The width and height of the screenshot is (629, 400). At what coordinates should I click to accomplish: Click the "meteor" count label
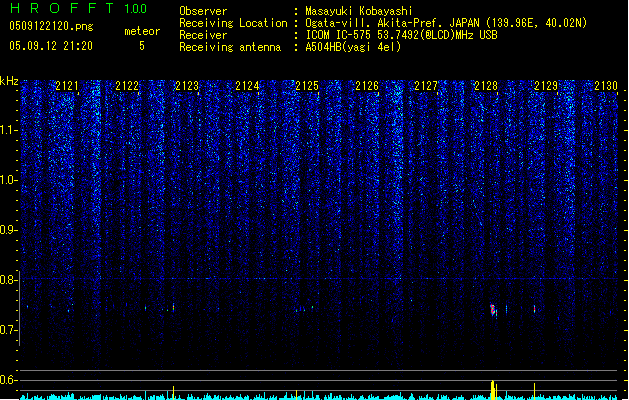point(142,31)
